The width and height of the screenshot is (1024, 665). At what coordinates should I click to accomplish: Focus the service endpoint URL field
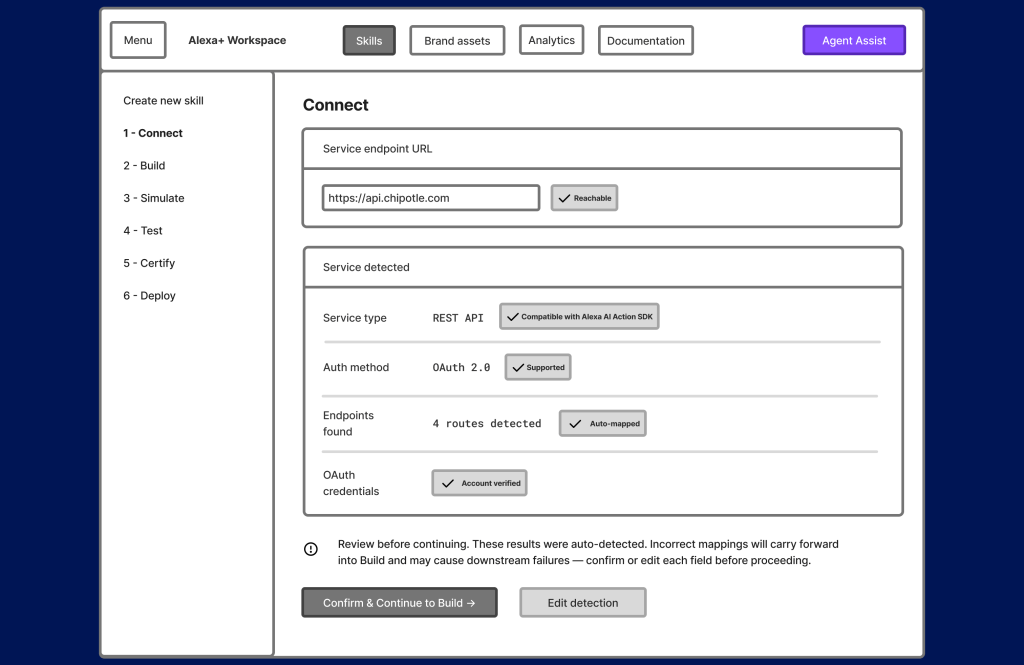point(430,198)
